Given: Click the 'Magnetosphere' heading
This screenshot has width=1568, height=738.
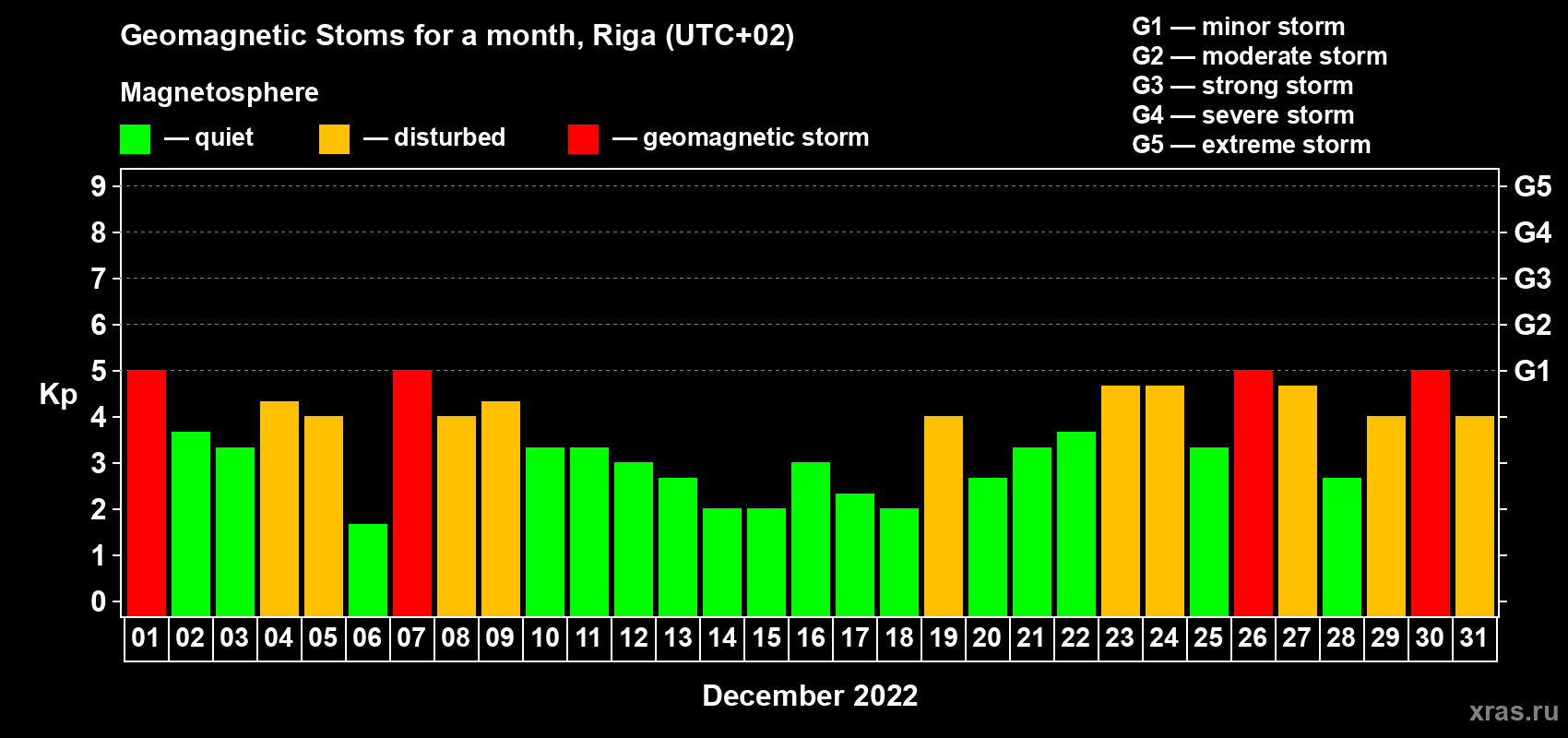Looking at the screenshot, I should click(220, 92).
